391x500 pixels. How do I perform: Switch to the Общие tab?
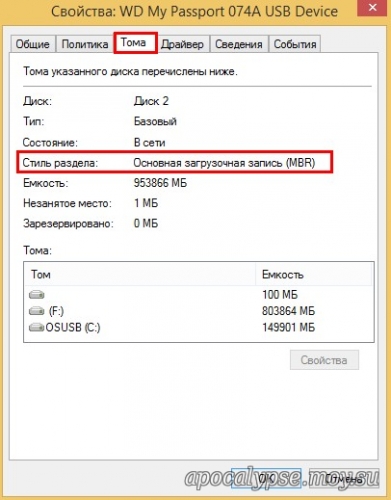33,44
